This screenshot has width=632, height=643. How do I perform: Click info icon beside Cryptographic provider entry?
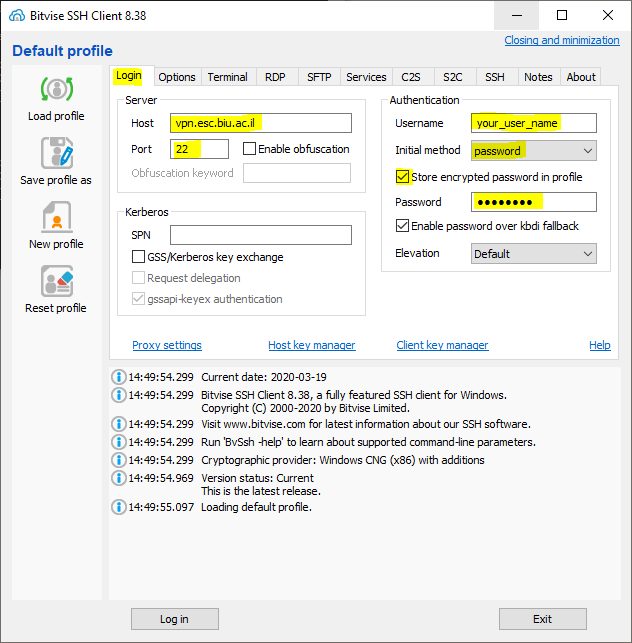coord(119,460)
